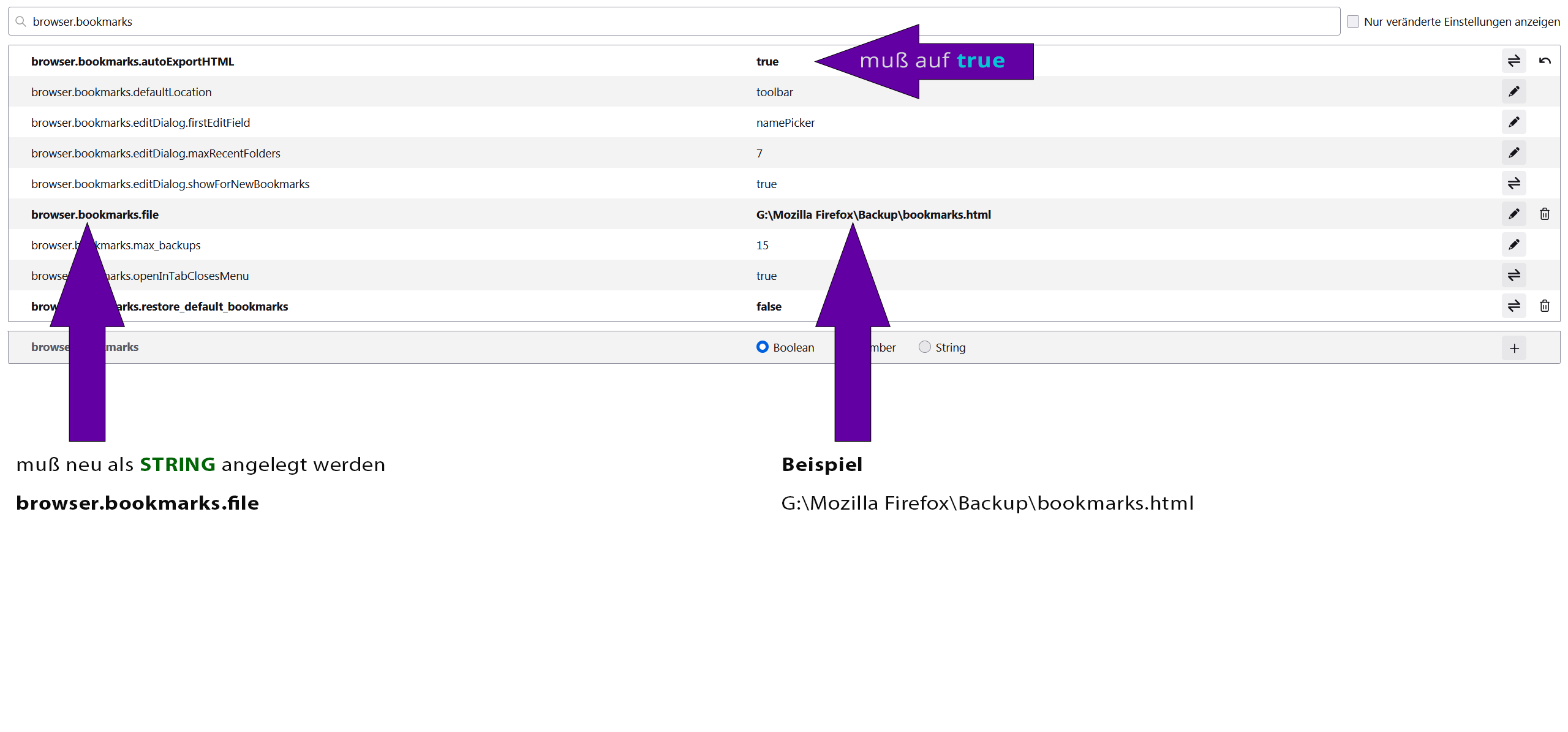The height and width of the screenshot is (732, 1568).
Task: Reset autoExportHTML preference to default
Action: click(x=1544, y=61)
